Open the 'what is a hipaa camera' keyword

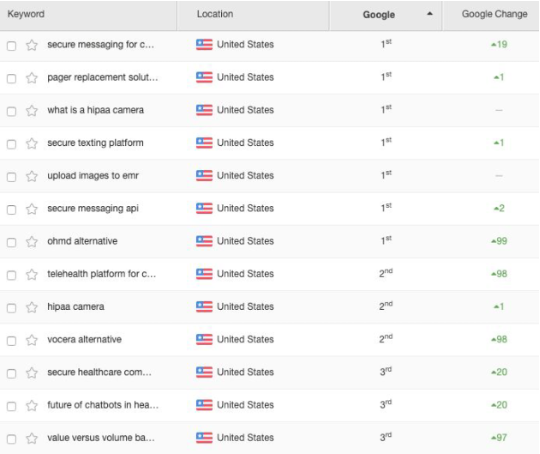tap(95, 110)
